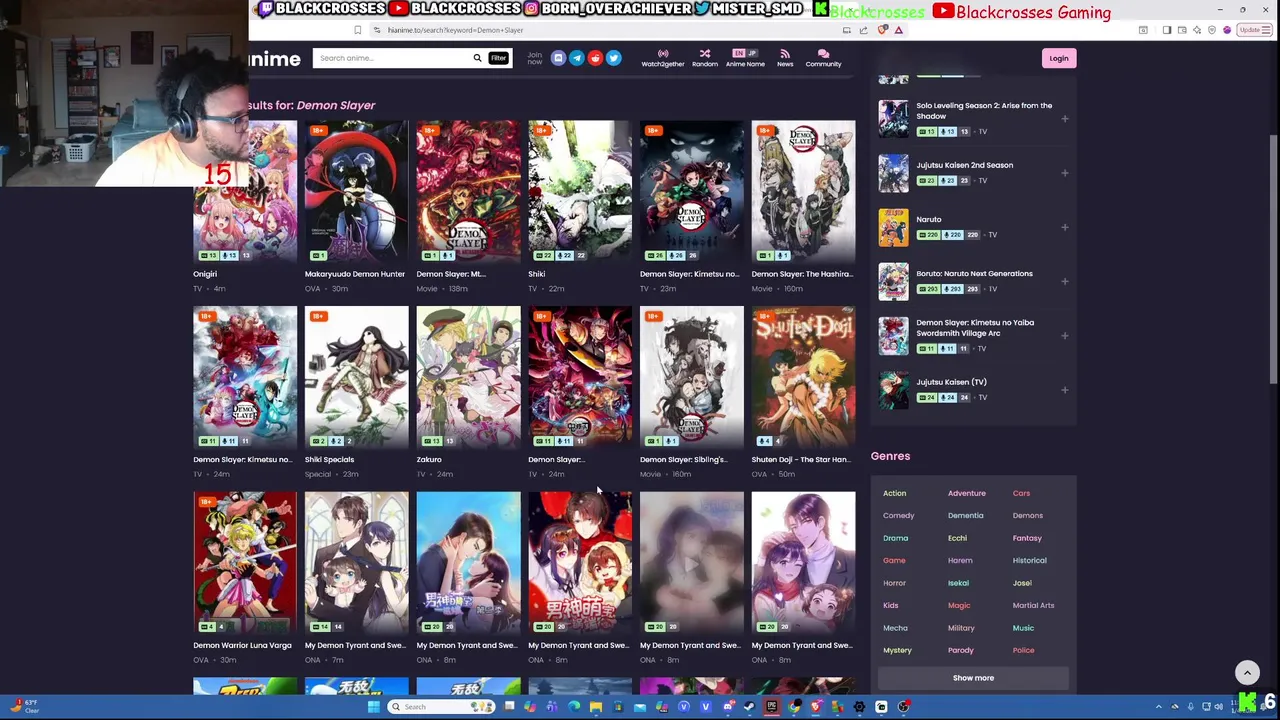Open Onigiri anime thumbnail
The height and width of the screenshot is (720, 1280).
click(245, 191)
